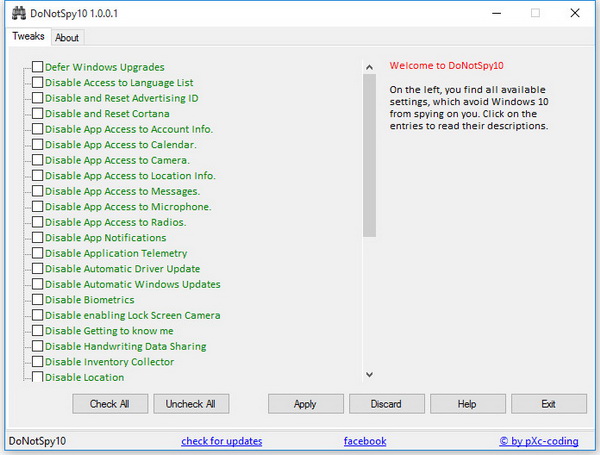
Task: Enable Defer Windows Upgrades checkbox
Action: coord(38,67)
